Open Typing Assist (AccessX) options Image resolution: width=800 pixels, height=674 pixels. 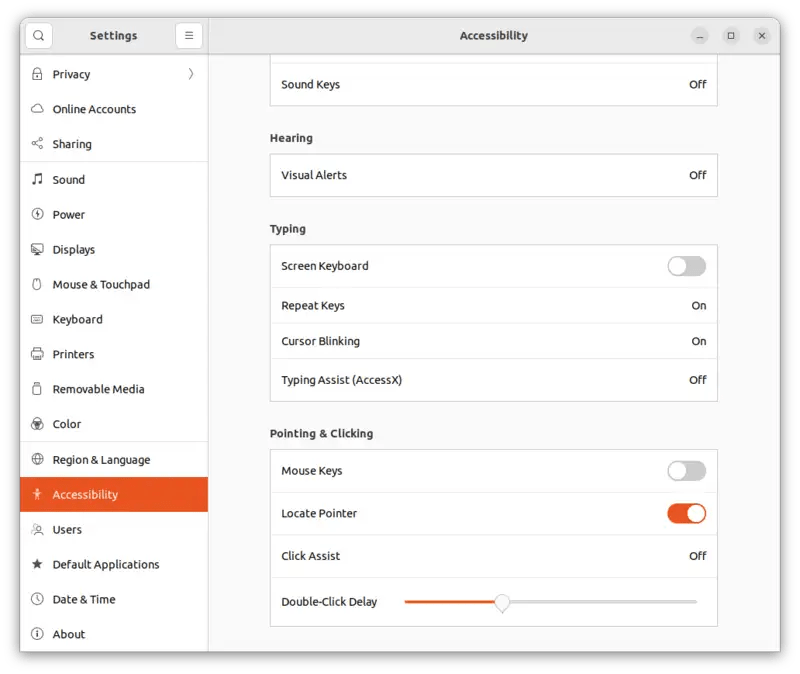494,380
